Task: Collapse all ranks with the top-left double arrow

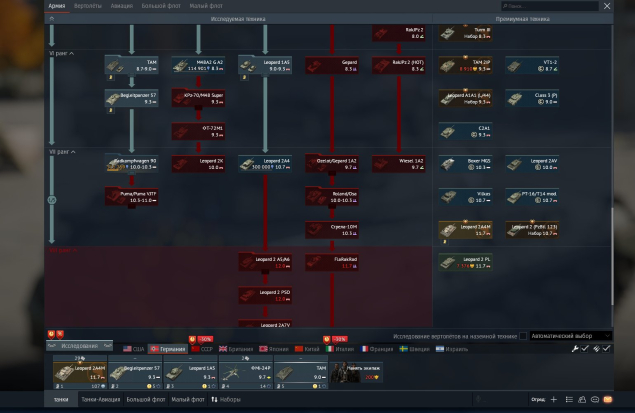Action: pos(51,19)
